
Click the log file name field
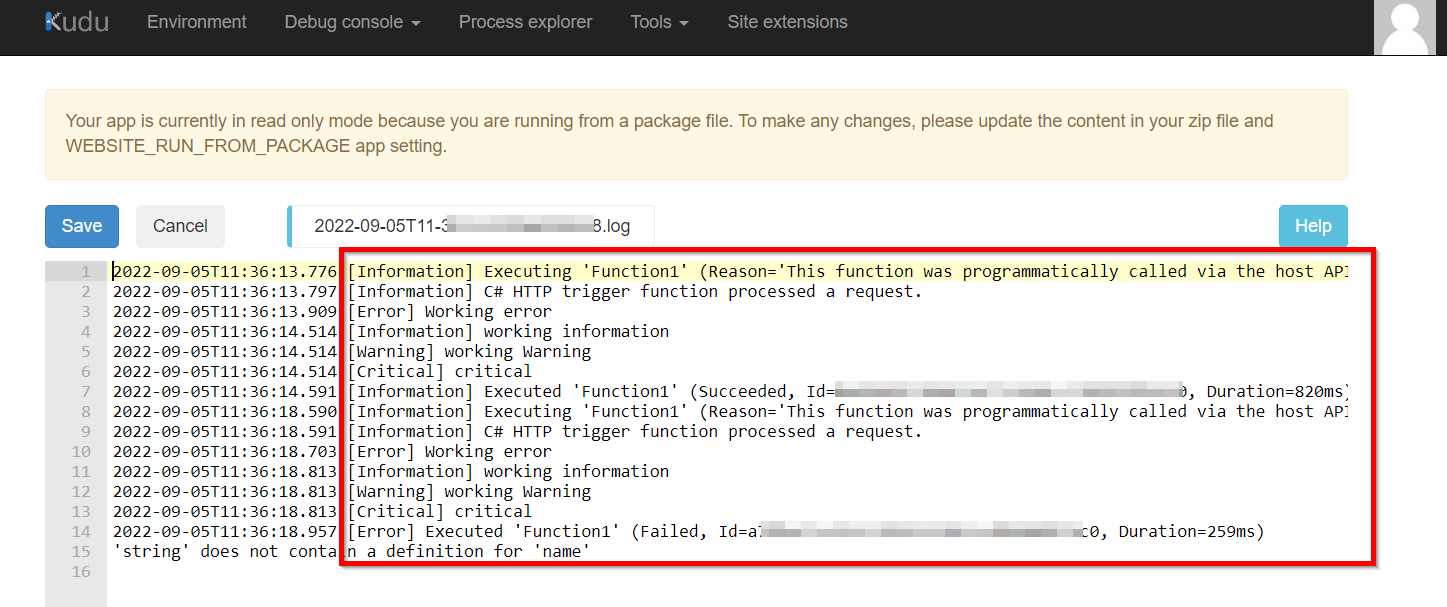point(471,226)
